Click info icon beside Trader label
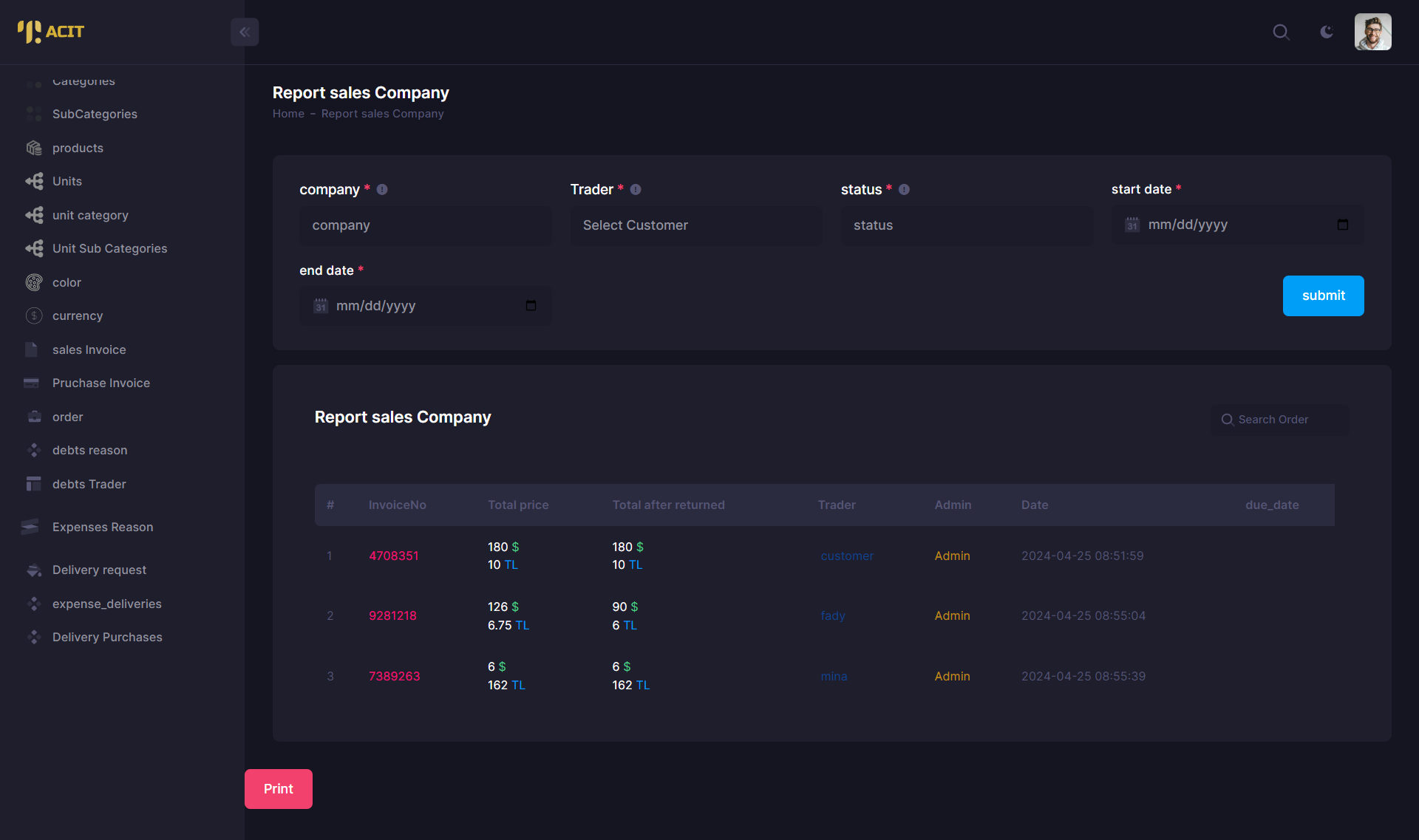 (x=636, y=190)
